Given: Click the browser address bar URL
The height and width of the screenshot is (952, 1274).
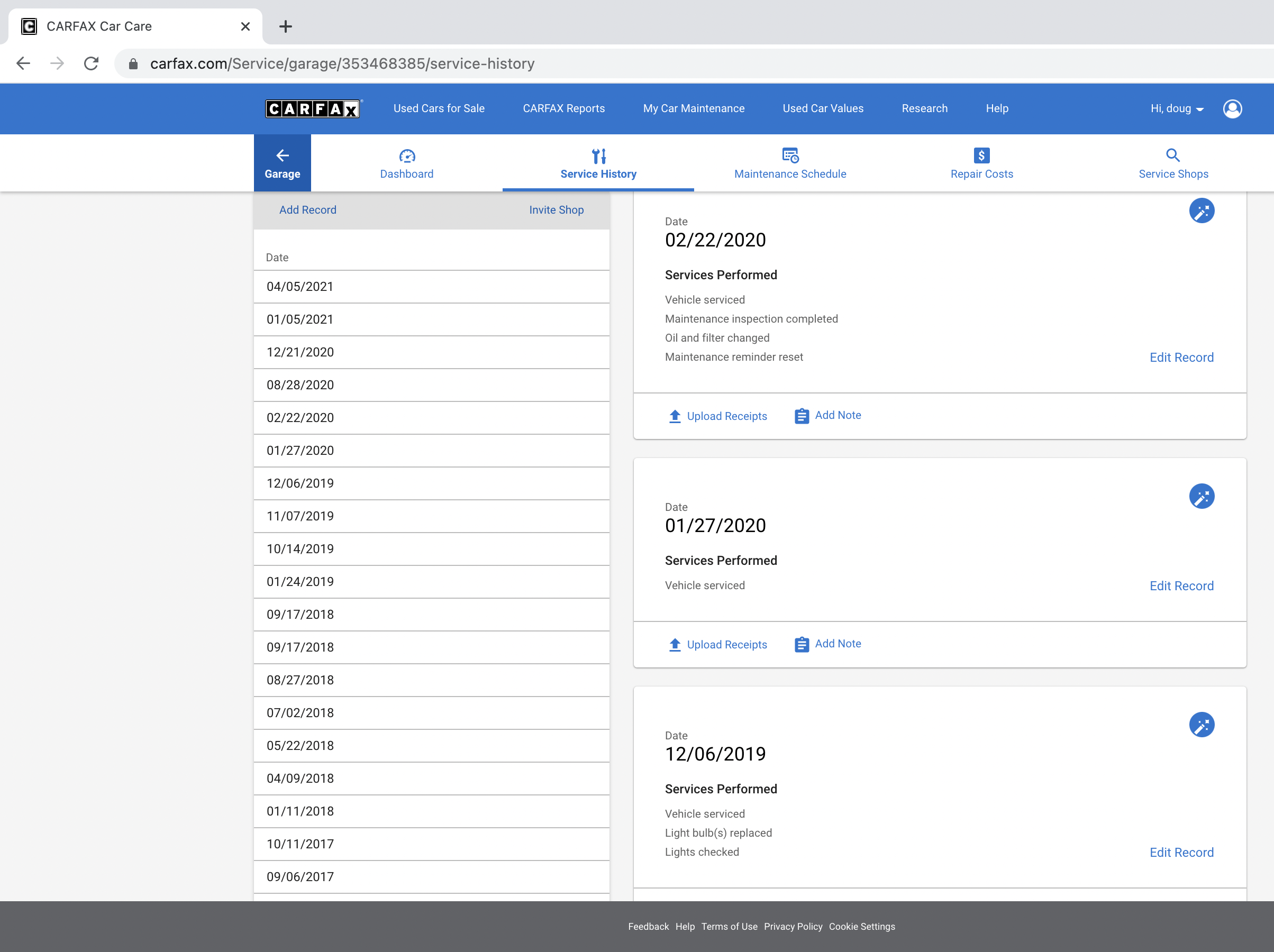Looking at the screenshot, I should point(342,63).
